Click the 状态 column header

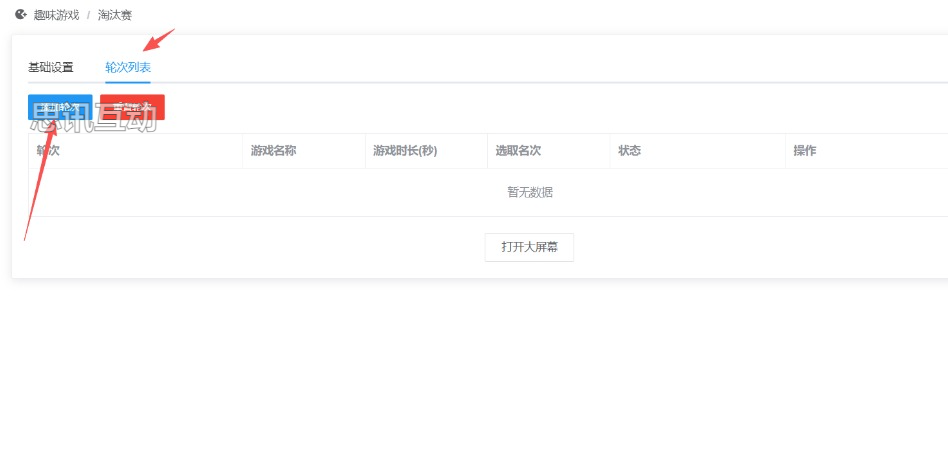click(x=629, y=151)
